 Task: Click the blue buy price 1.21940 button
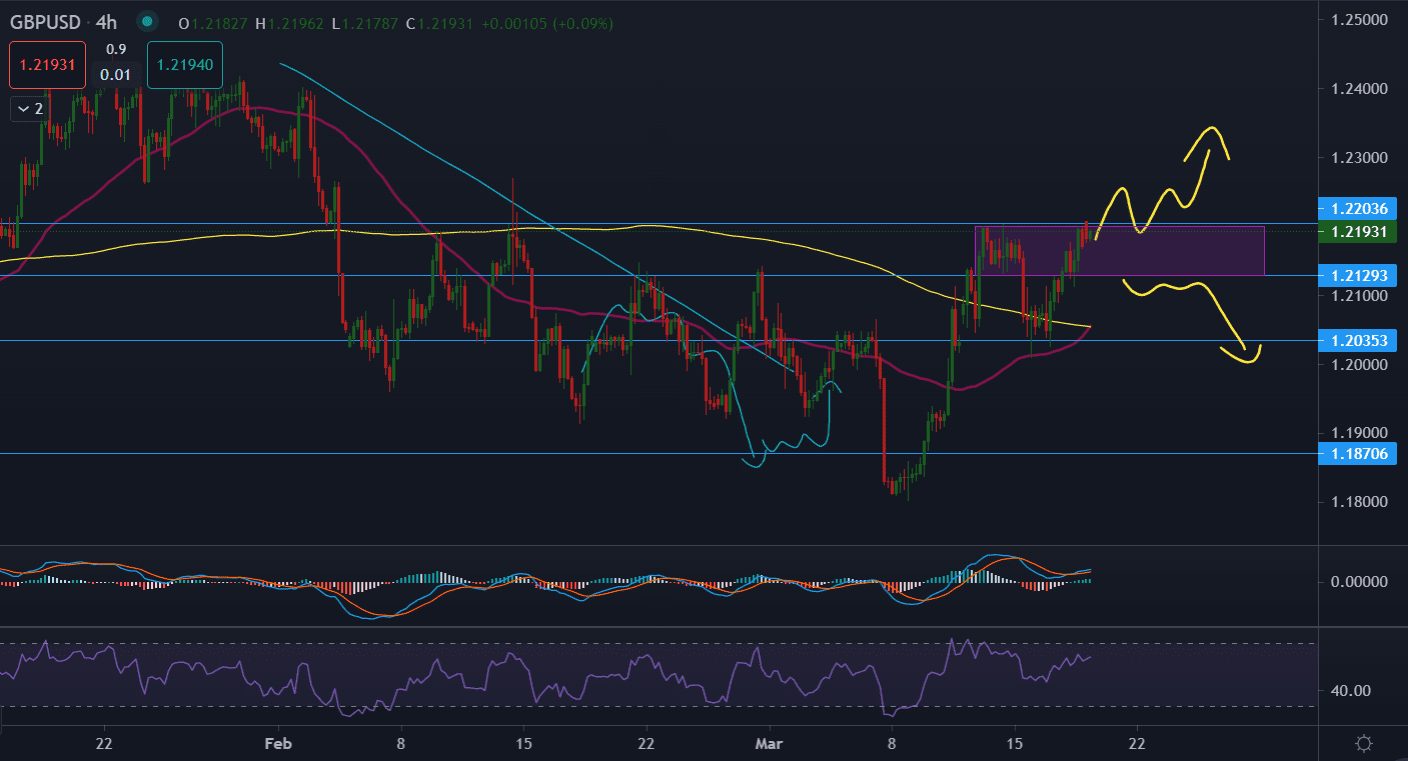(x=184, y=64)
